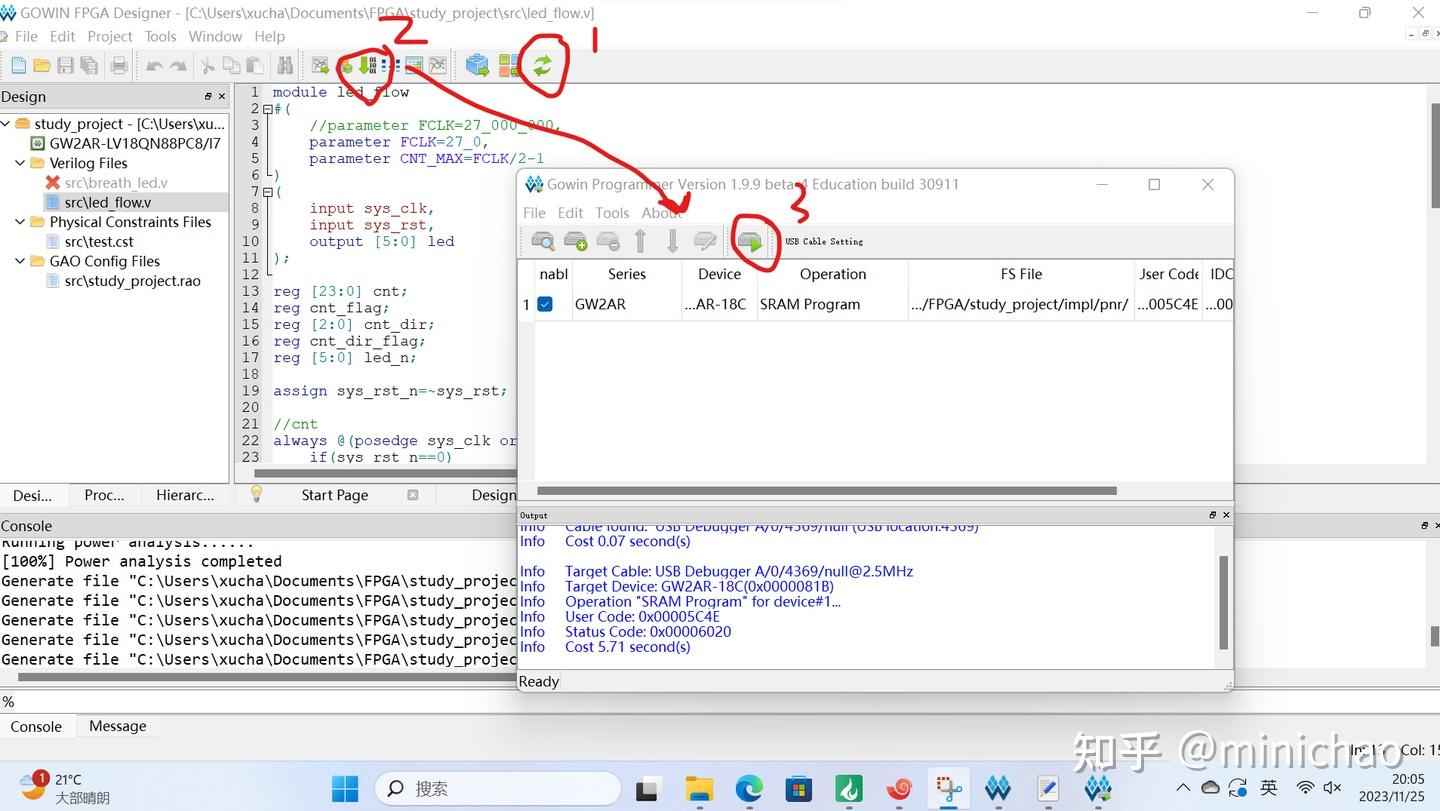1440x811 pixels.
Task: Click the green Run All refresh icon
Action: coord(542,66)
